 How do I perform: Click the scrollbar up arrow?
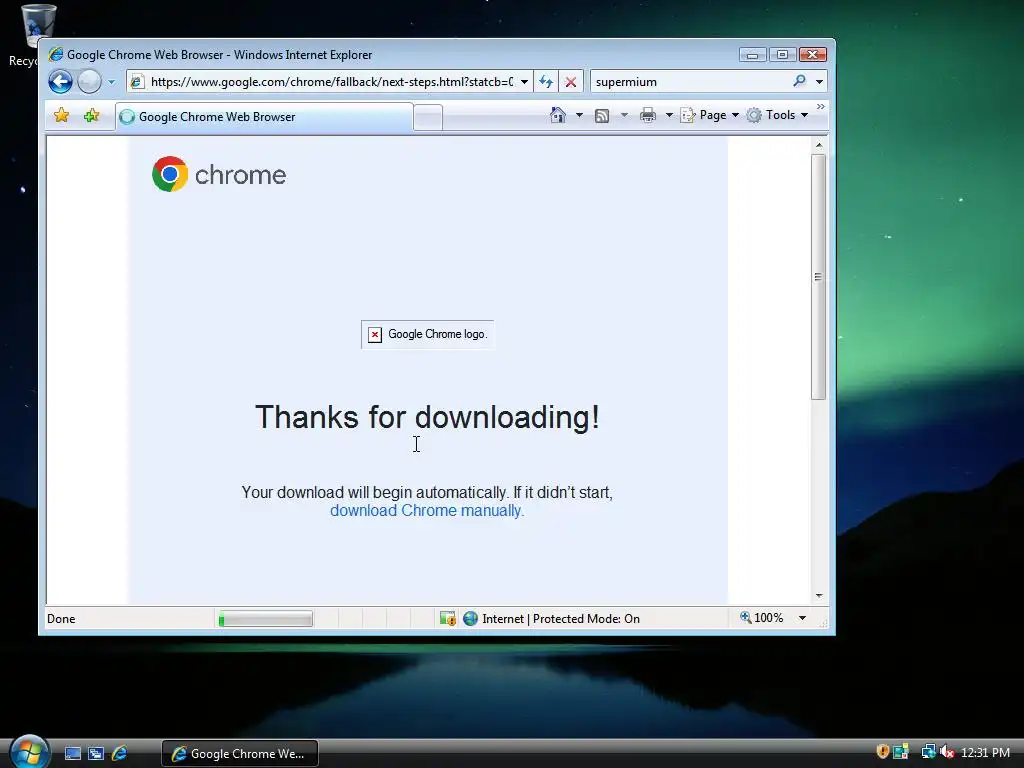click(x=818, y=144)
